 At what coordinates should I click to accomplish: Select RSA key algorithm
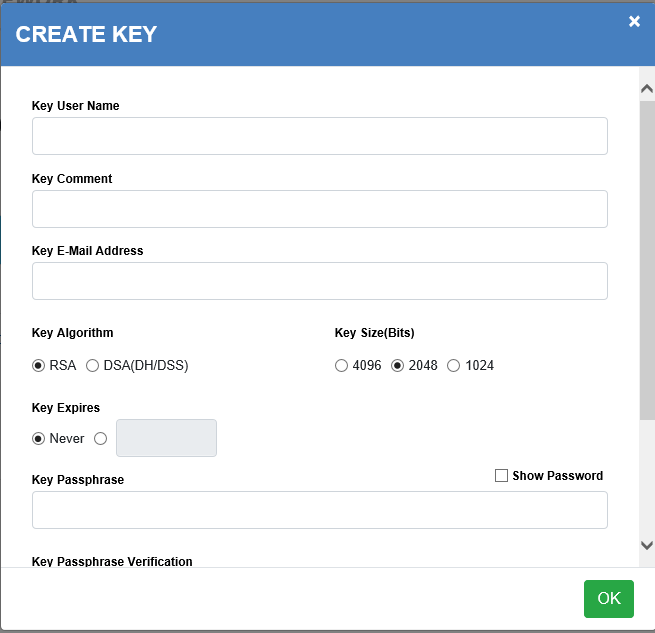(x=38, y=366)
